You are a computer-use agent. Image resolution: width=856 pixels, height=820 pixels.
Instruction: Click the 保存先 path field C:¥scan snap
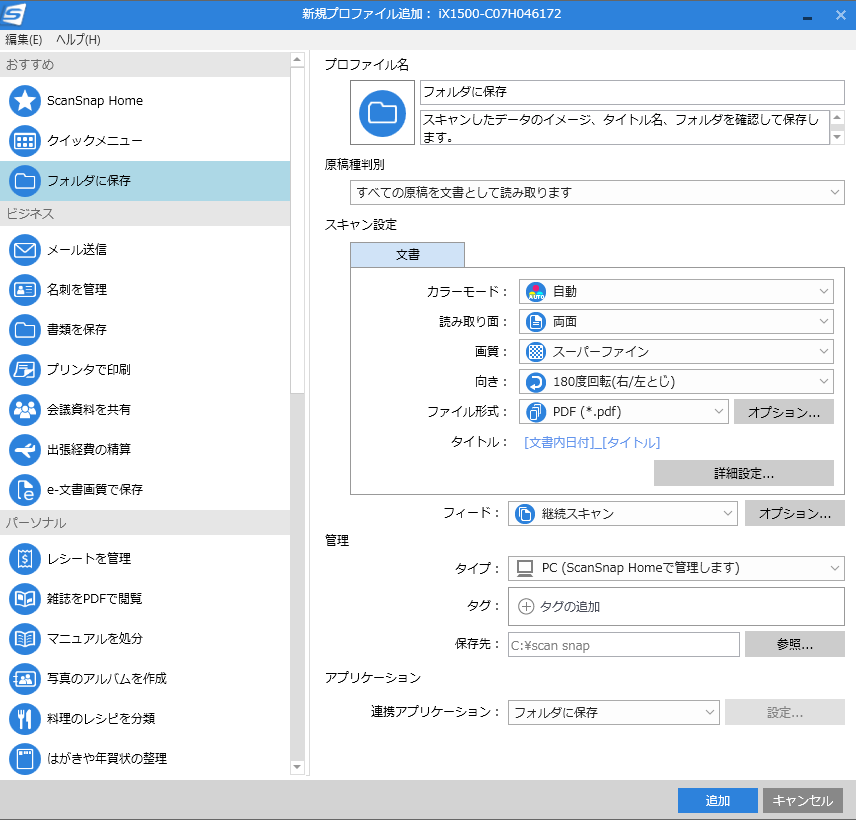click(x=623, y=645)
